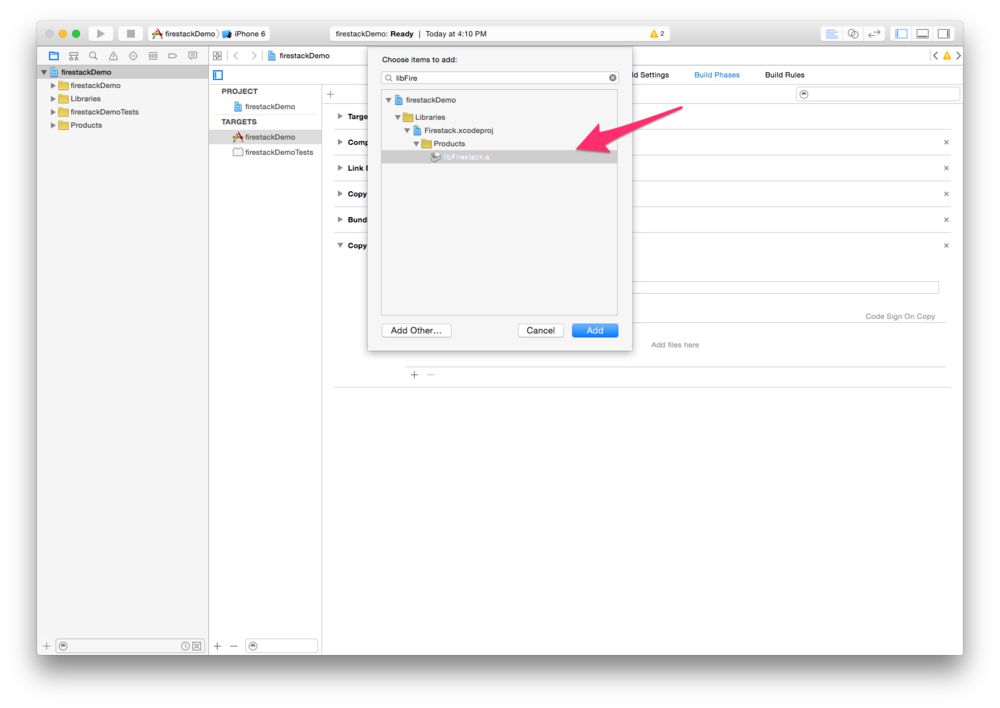Select the firestackDemo scheme
This screenshot has height=708, width=1000.
184,34
